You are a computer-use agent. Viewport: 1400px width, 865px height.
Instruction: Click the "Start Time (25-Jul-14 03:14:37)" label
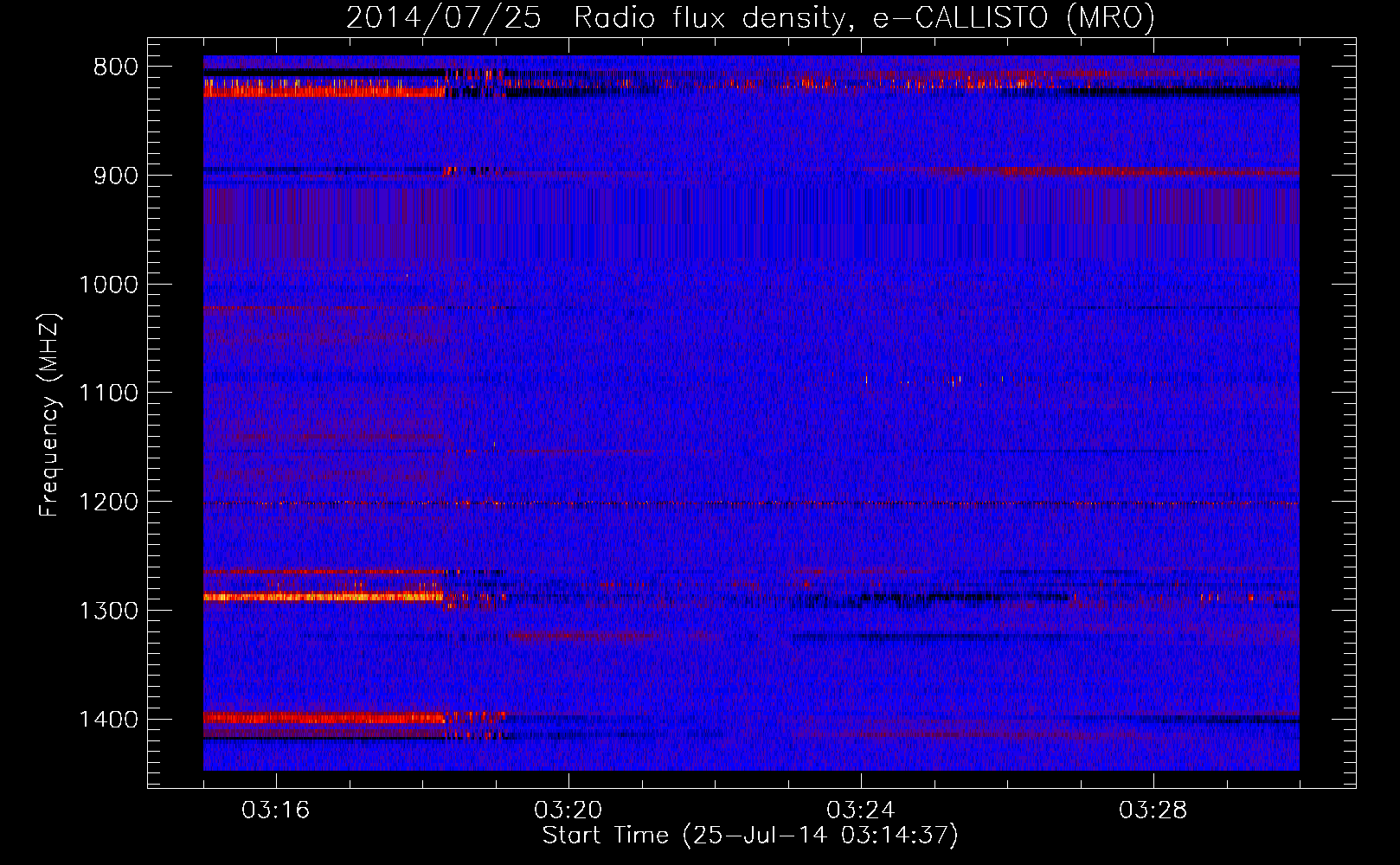750,835
